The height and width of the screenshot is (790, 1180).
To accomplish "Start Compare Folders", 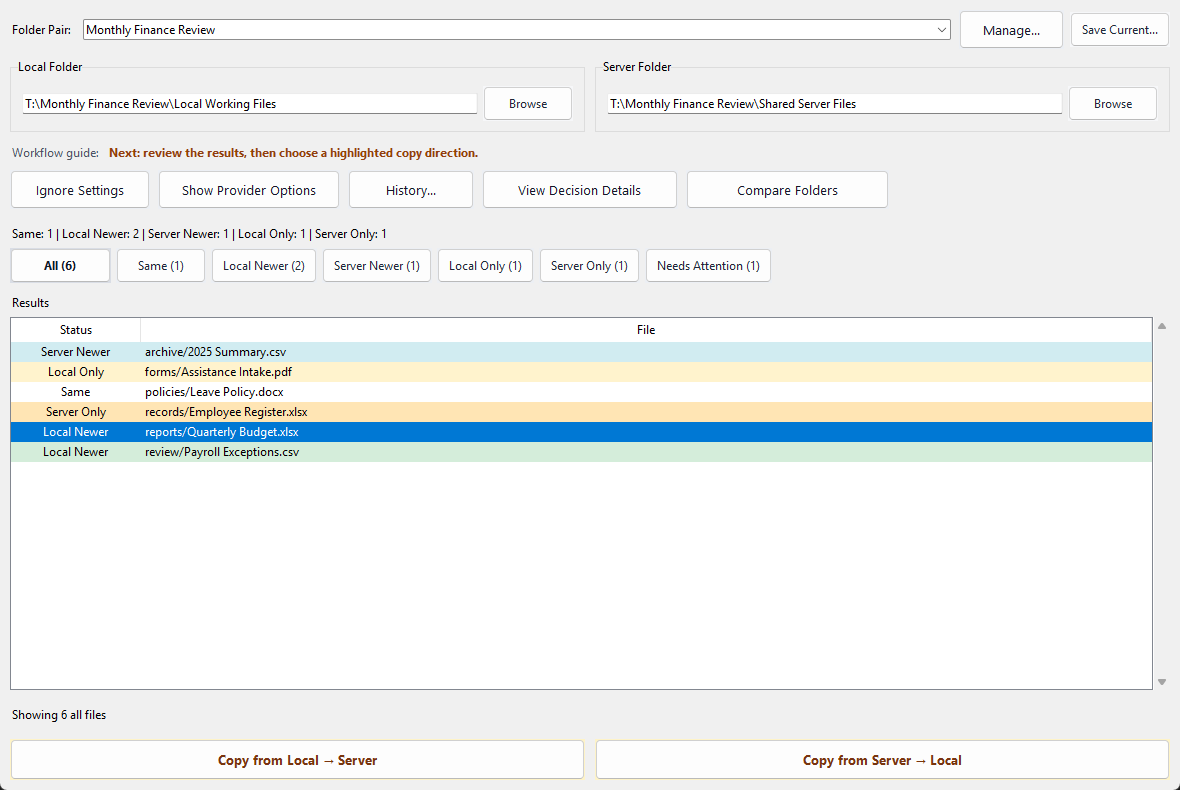I will (x=787, y=190).
